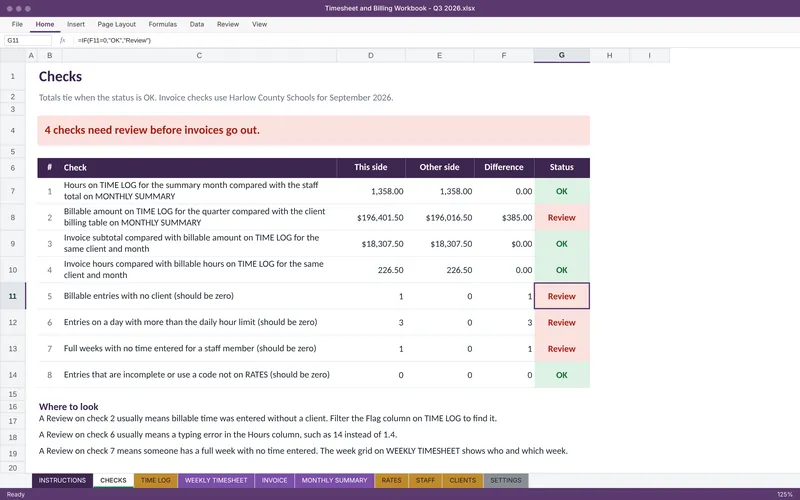This screenshot has width=800, height=500.
Task: Select the Review status cell for check 5
Action: coord(562,296)
